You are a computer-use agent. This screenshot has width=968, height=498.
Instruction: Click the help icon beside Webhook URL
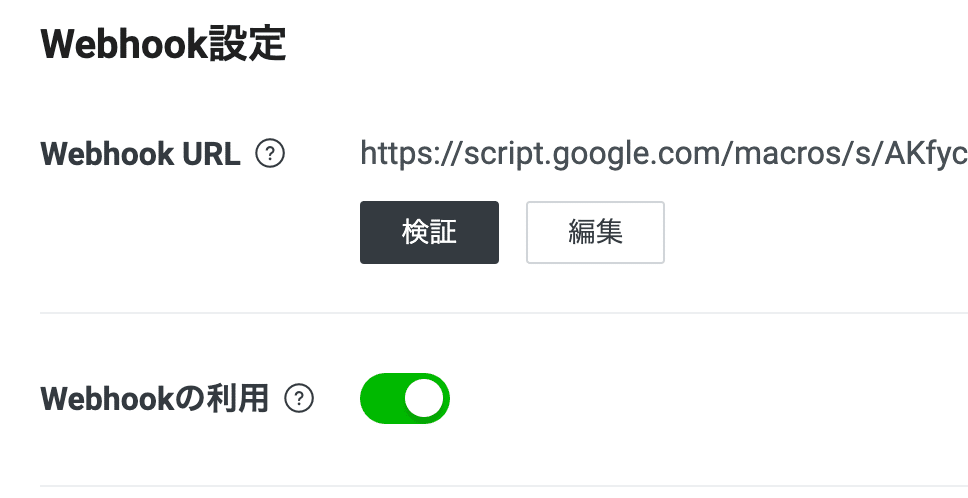[270, 154]
